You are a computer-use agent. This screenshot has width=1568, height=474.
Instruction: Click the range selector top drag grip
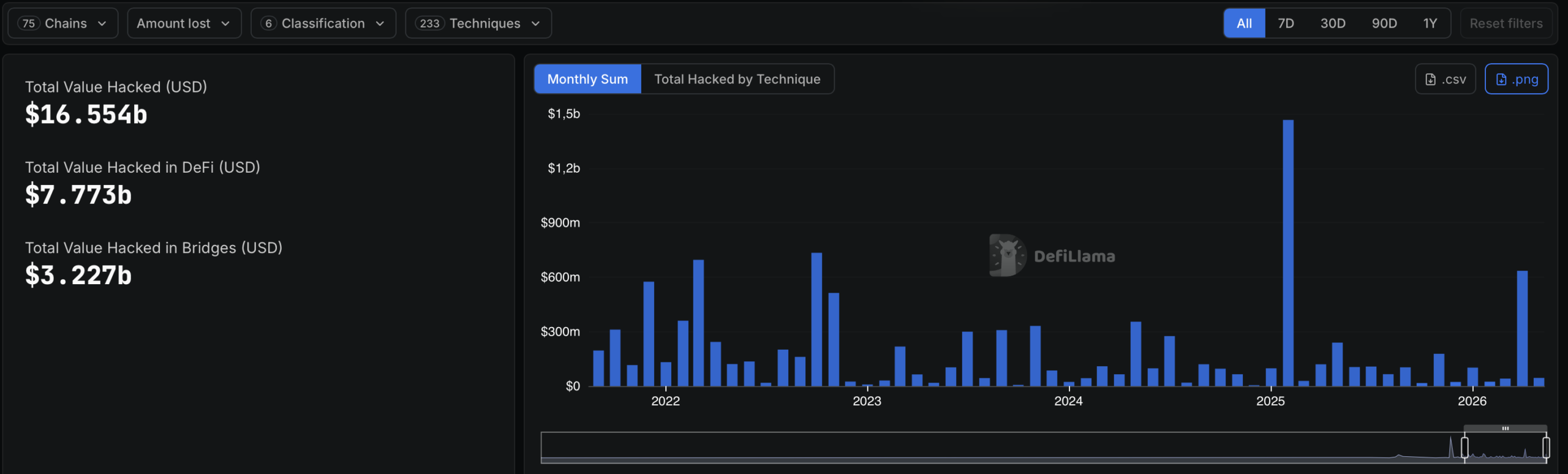coord(1506,429)
